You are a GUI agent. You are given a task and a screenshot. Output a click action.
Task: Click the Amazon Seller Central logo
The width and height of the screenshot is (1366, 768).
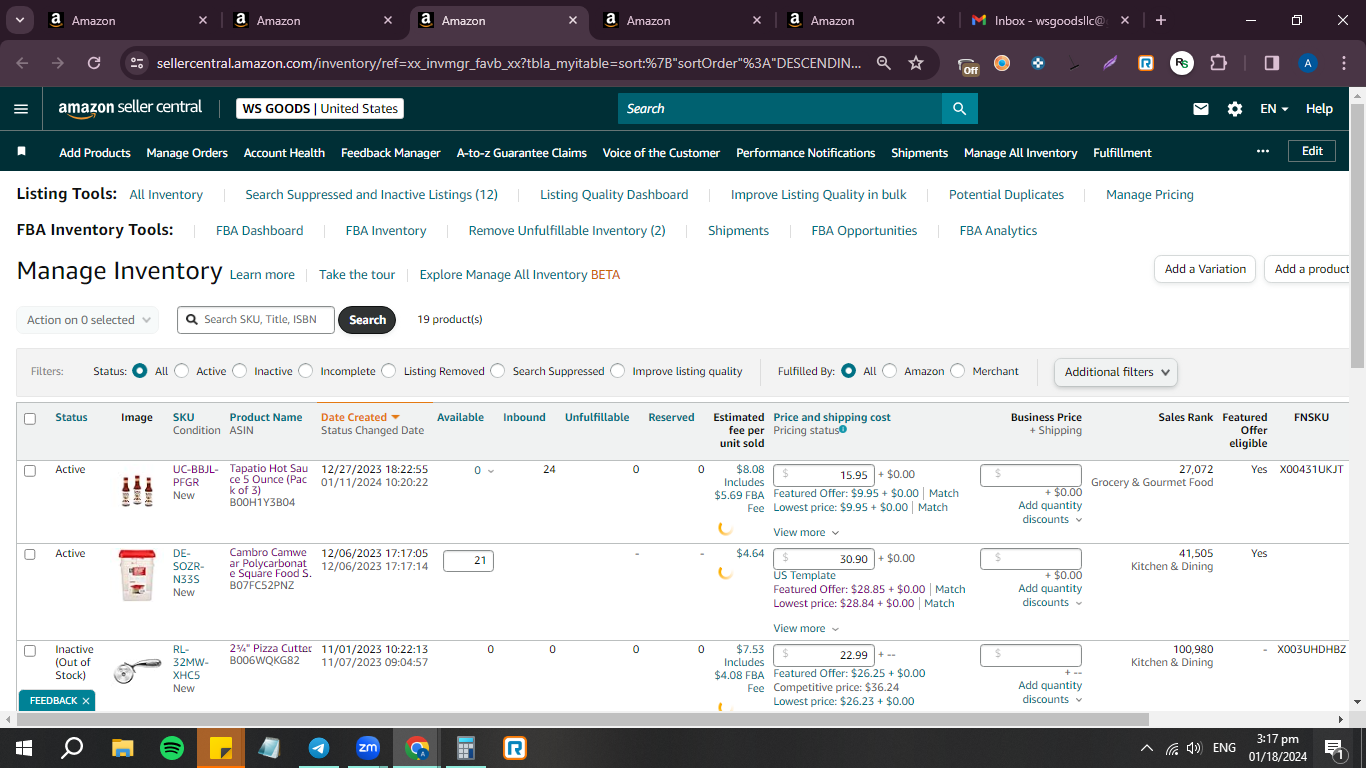click(x=130, y=108)
